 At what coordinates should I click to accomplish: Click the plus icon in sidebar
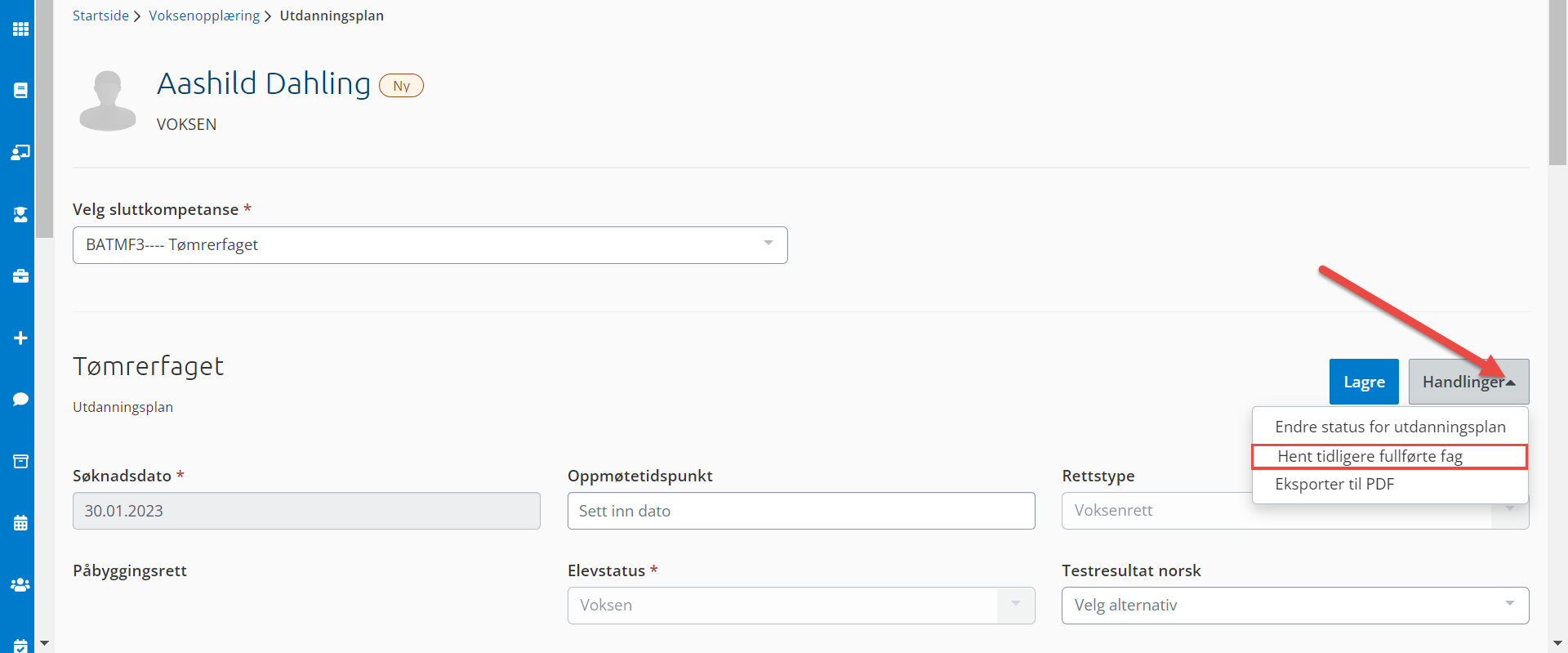pyautogui.click(x=20, y=338)
